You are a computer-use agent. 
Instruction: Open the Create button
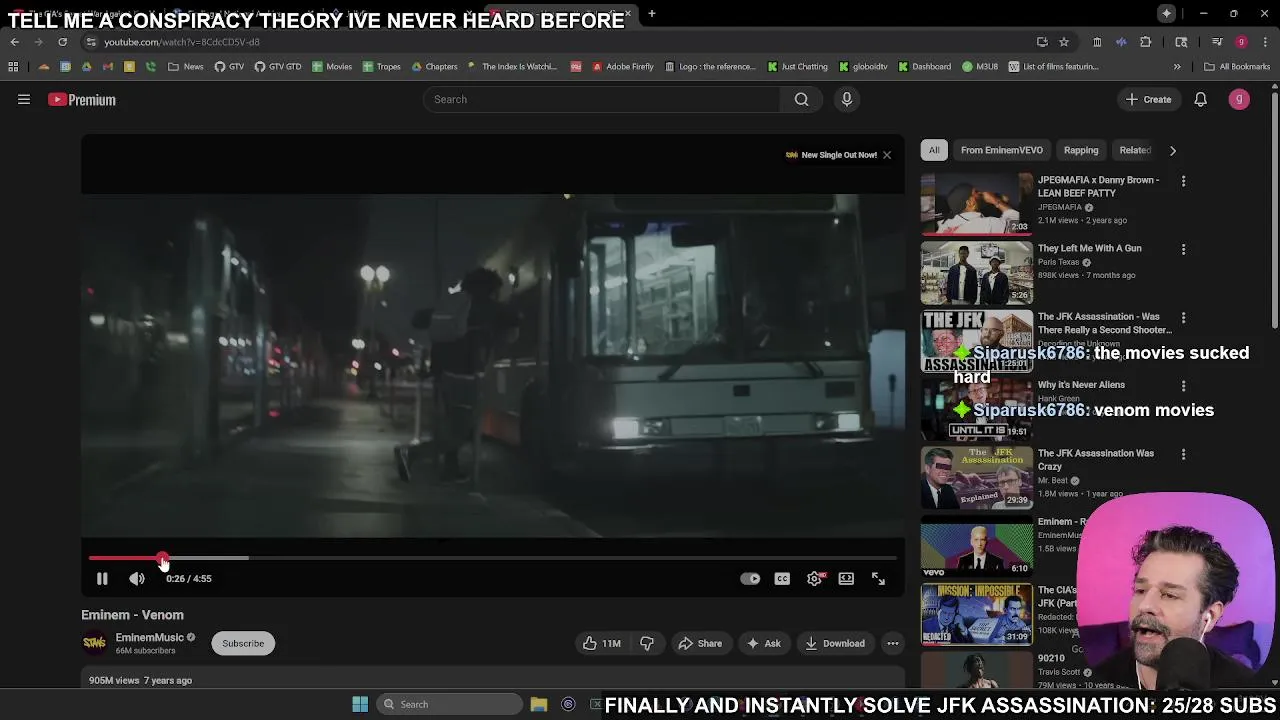tap(1149, 99)
